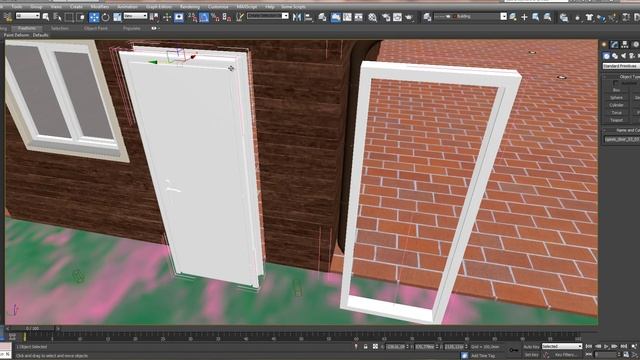Open the Schematic View icon
The image size is (640, 360).
358,17
